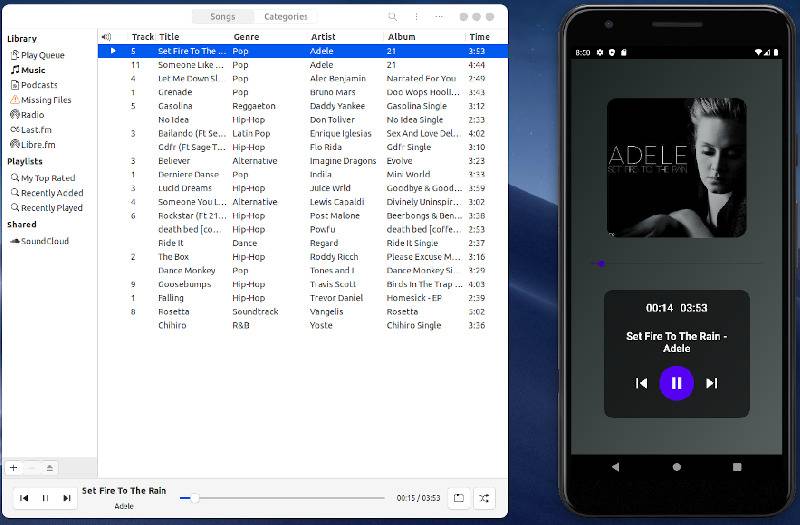The image size is (800, 525).
Task: Tap the settings gear in phone status bar
Action: [x=600, y=52]
